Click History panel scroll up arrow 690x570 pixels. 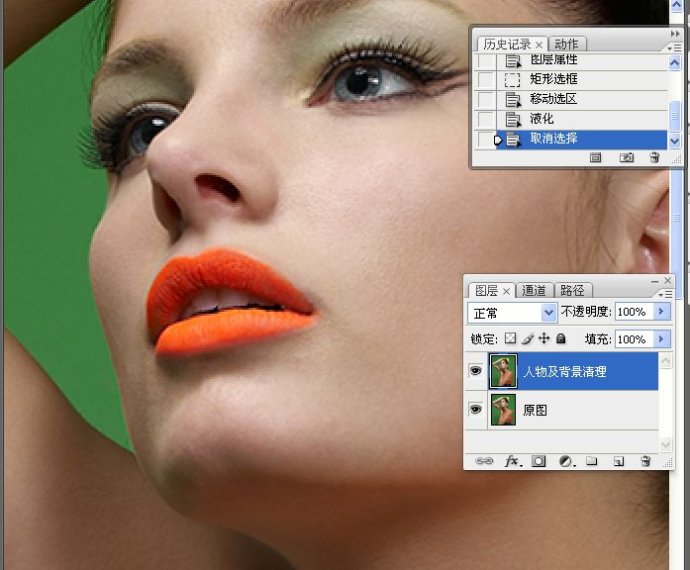(674, 63)
